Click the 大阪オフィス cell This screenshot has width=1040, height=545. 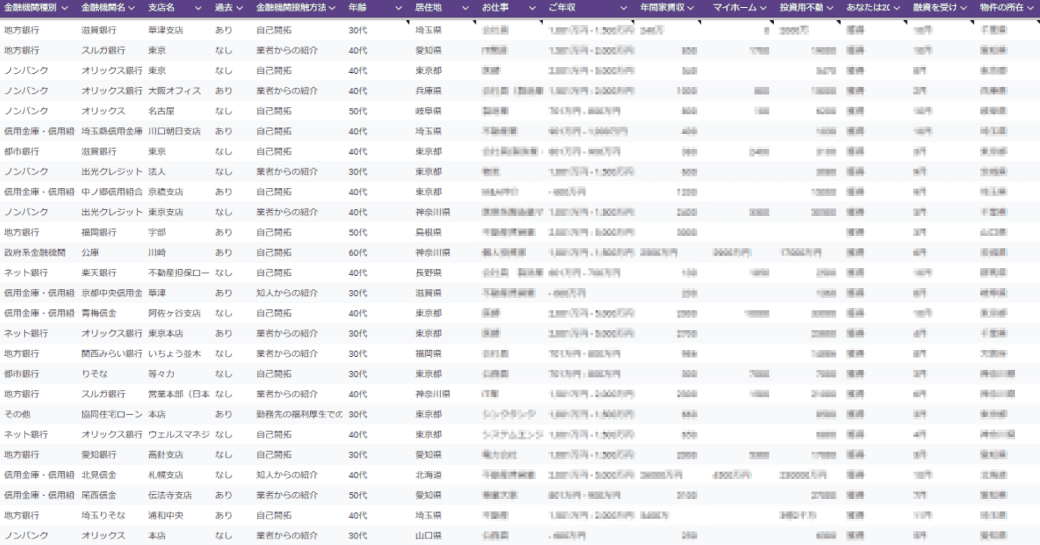tap(174, 91)
